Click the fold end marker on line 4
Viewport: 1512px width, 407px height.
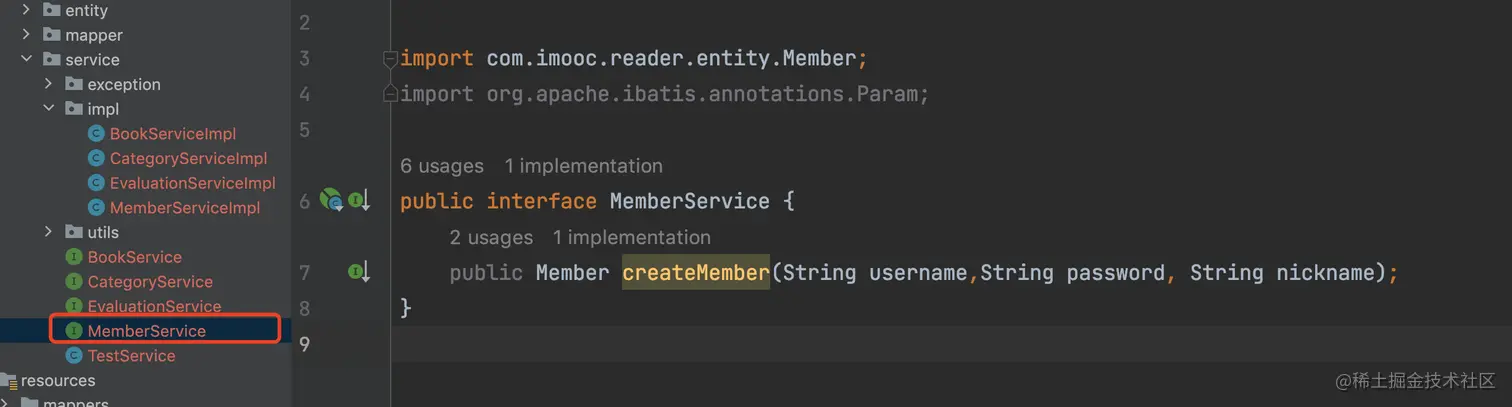(391, 94)
